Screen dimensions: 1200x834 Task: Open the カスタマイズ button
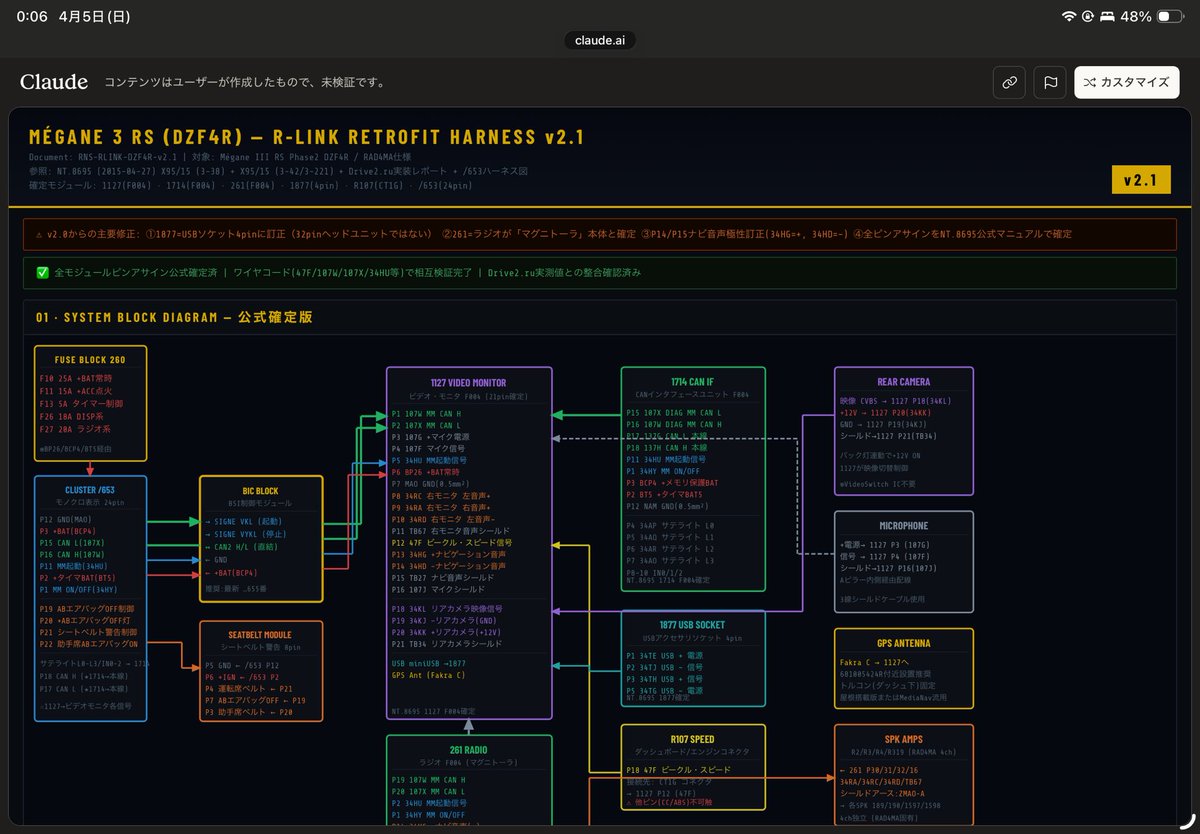tap(1126, 82)
